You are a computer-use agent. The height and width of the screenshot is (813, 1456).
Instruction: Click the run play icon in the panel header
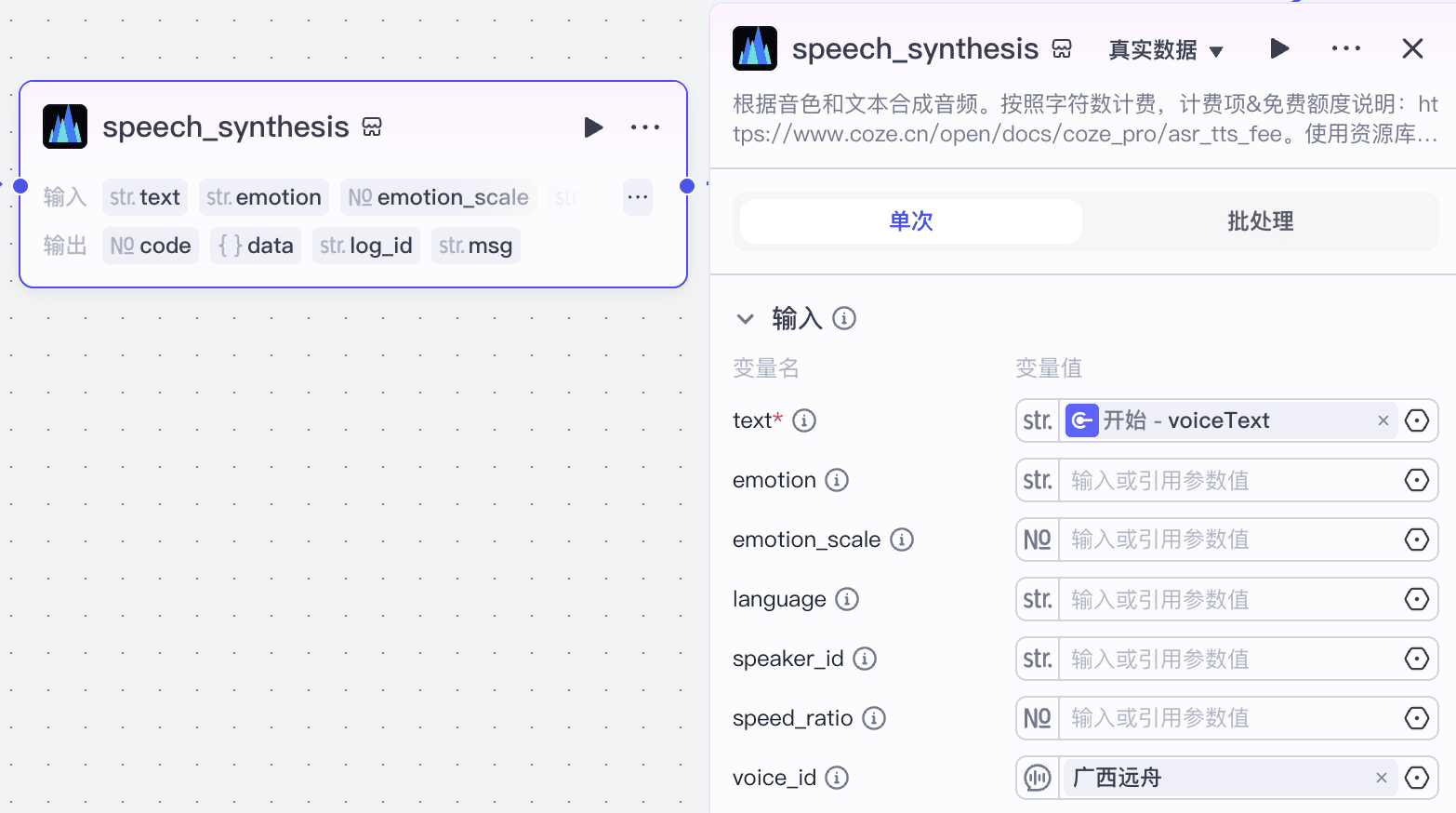point(1279,48)
